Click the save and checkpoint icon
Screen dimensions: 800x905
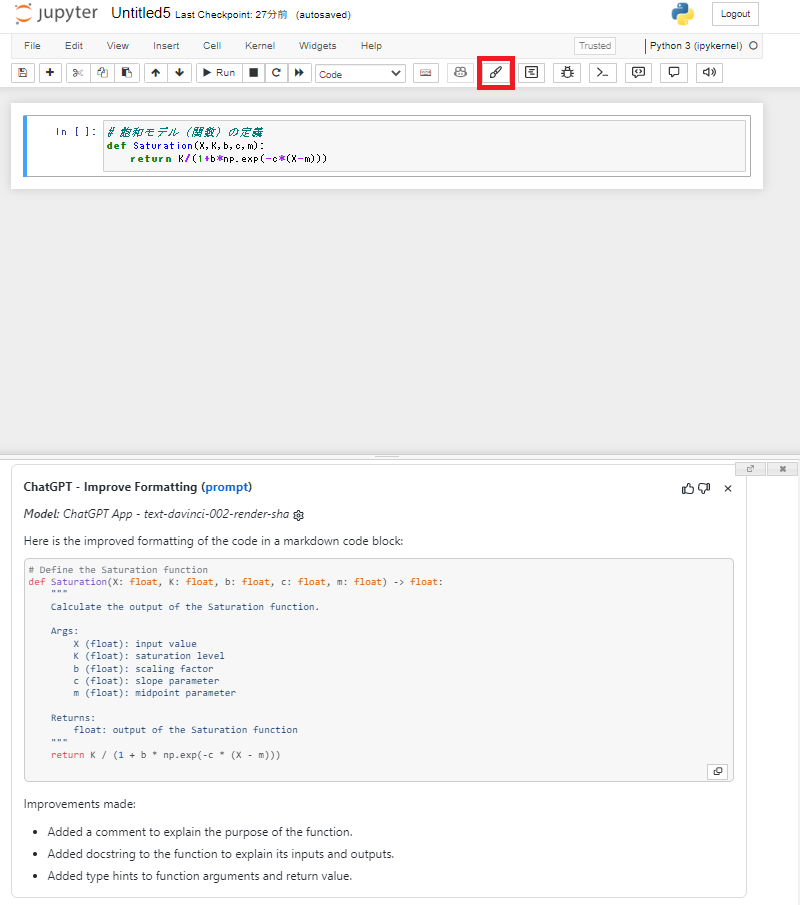click(x=23, y=73)
